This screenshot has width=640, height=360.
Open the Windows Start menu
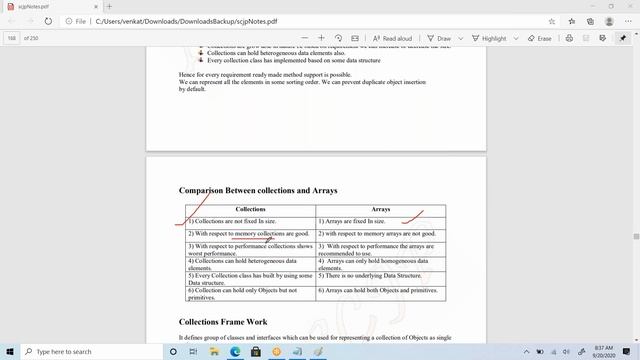(10, 351)
